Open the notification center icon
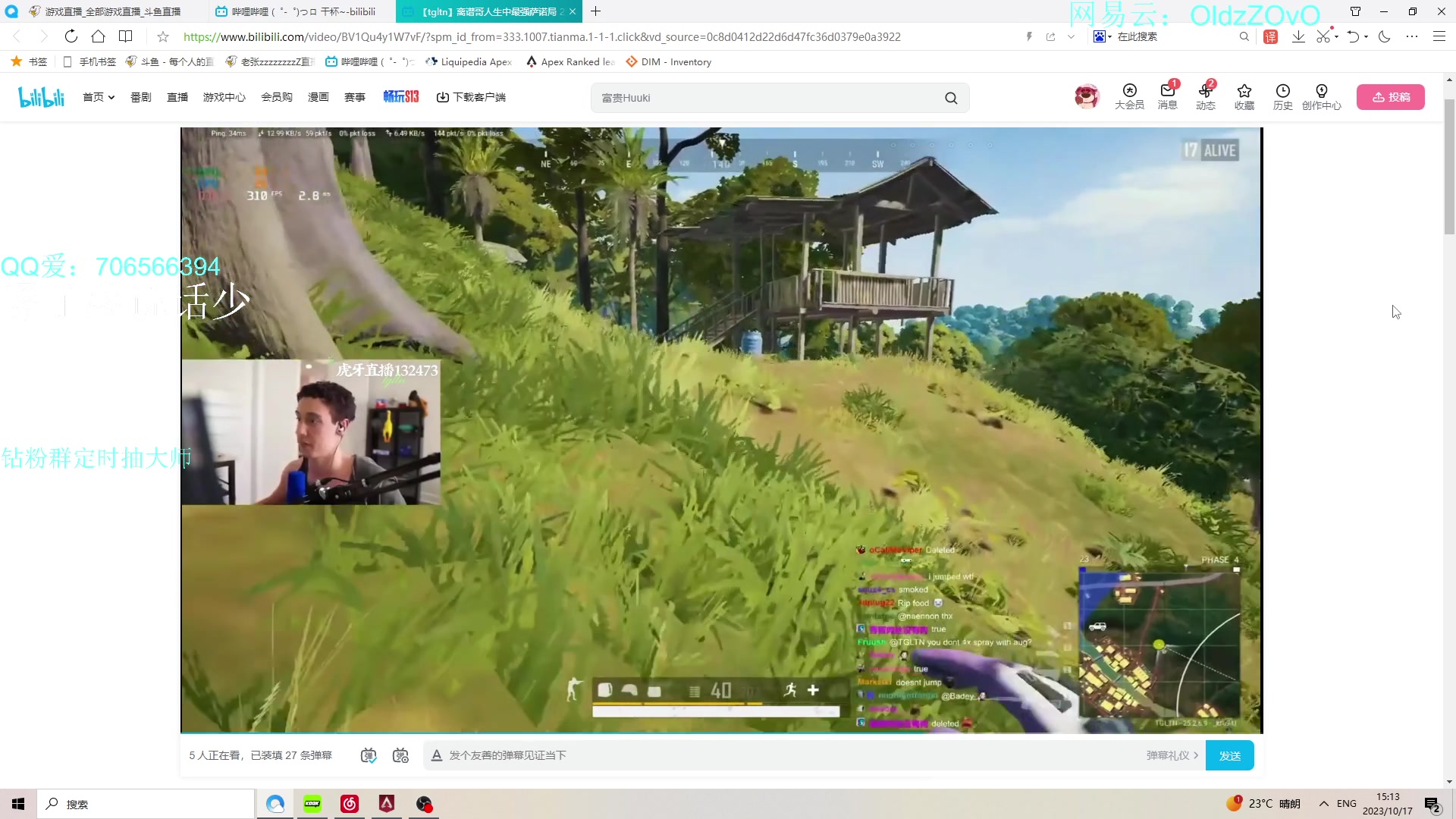1456x819 pixels. (x=1432, y=805)
